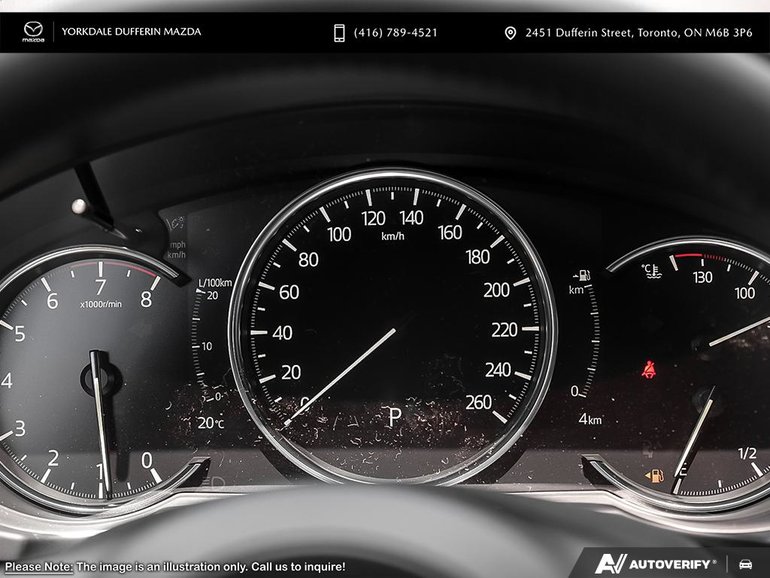Click the L/100km fuel economy label
Image resolution: width=770 pixels, height=578 pixels.
tap(214, 283)
